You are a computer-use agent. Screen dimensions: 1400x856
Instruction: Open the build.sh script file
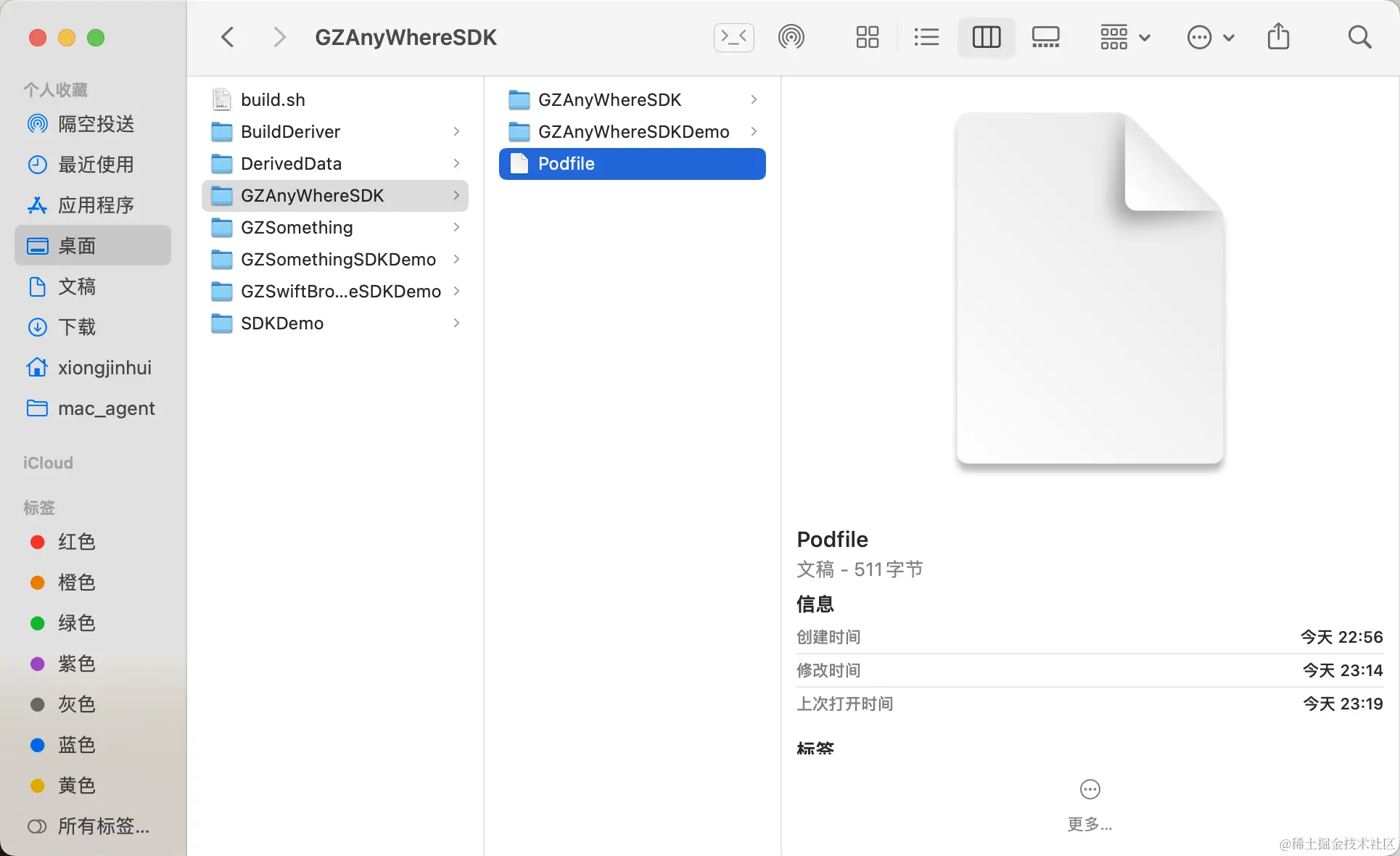tap(273, 99)
